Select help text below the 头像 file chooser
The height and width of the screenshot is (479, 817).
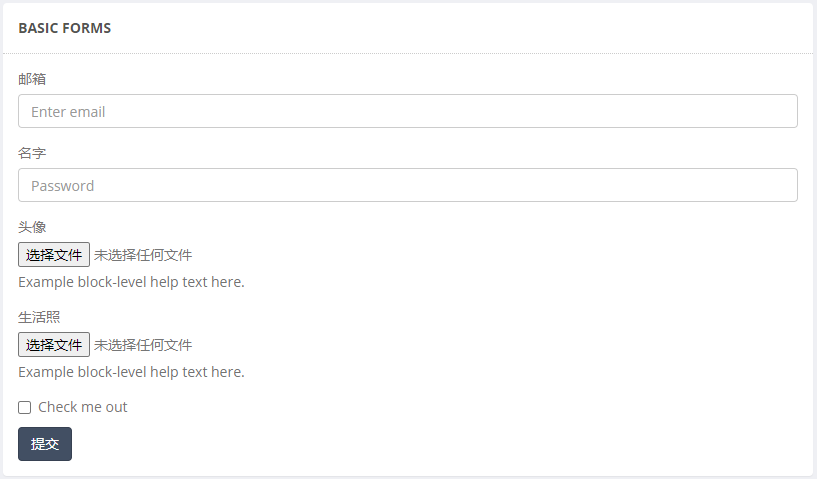pos(131,282)
